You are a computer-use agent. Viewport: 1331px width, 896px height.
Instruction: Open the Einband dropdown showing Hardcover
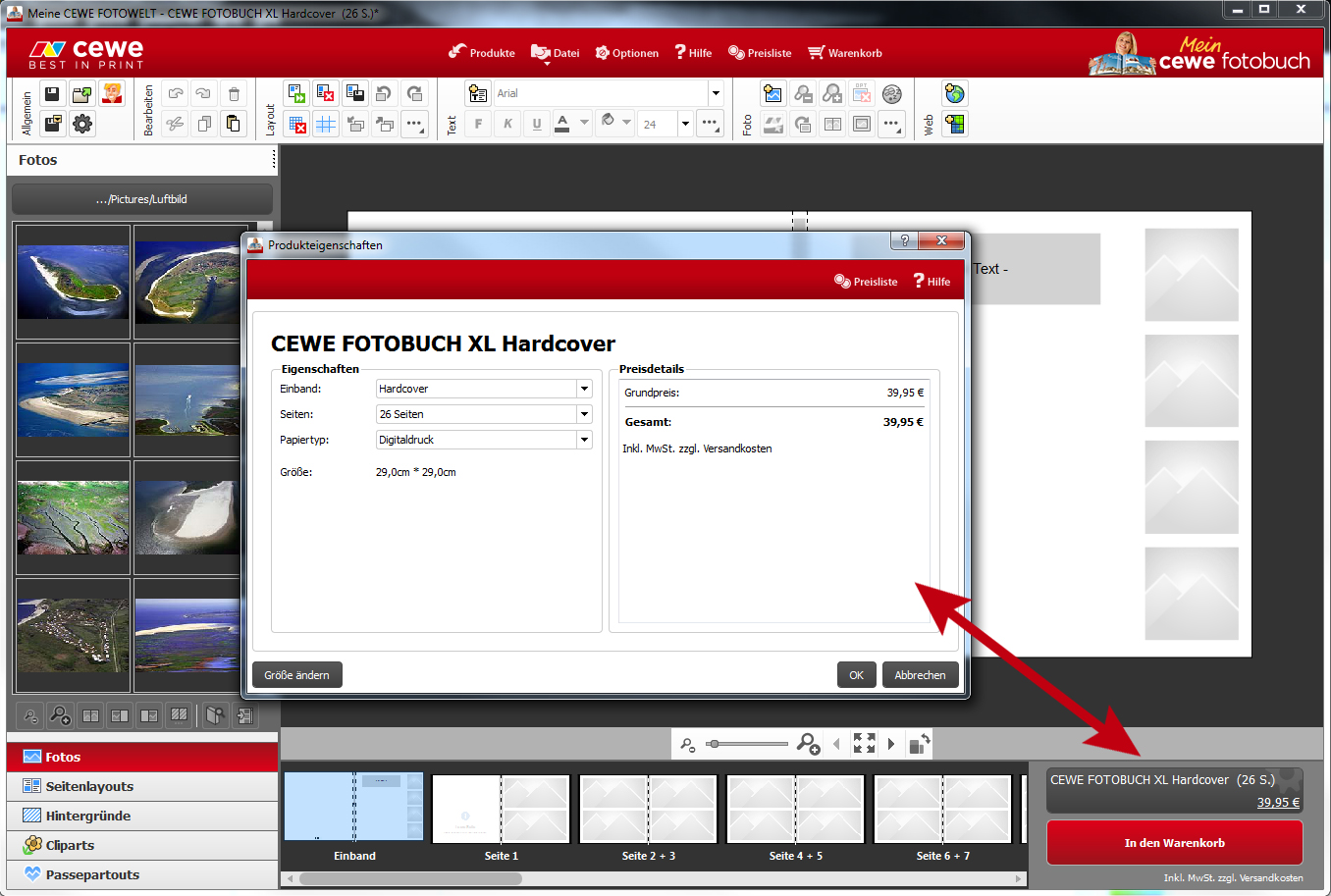[x=484, y=389]
